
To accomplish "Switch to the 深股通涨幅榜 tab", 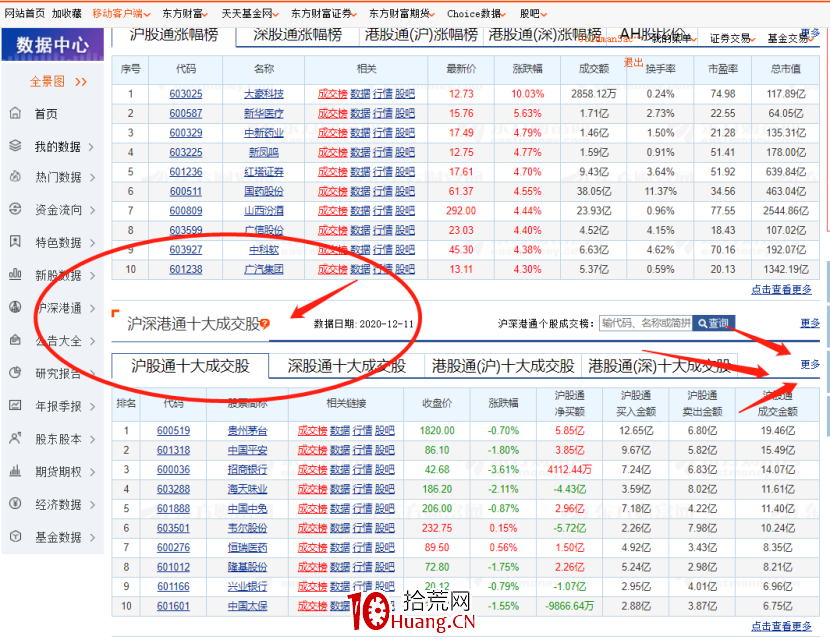I will (297, 35).
